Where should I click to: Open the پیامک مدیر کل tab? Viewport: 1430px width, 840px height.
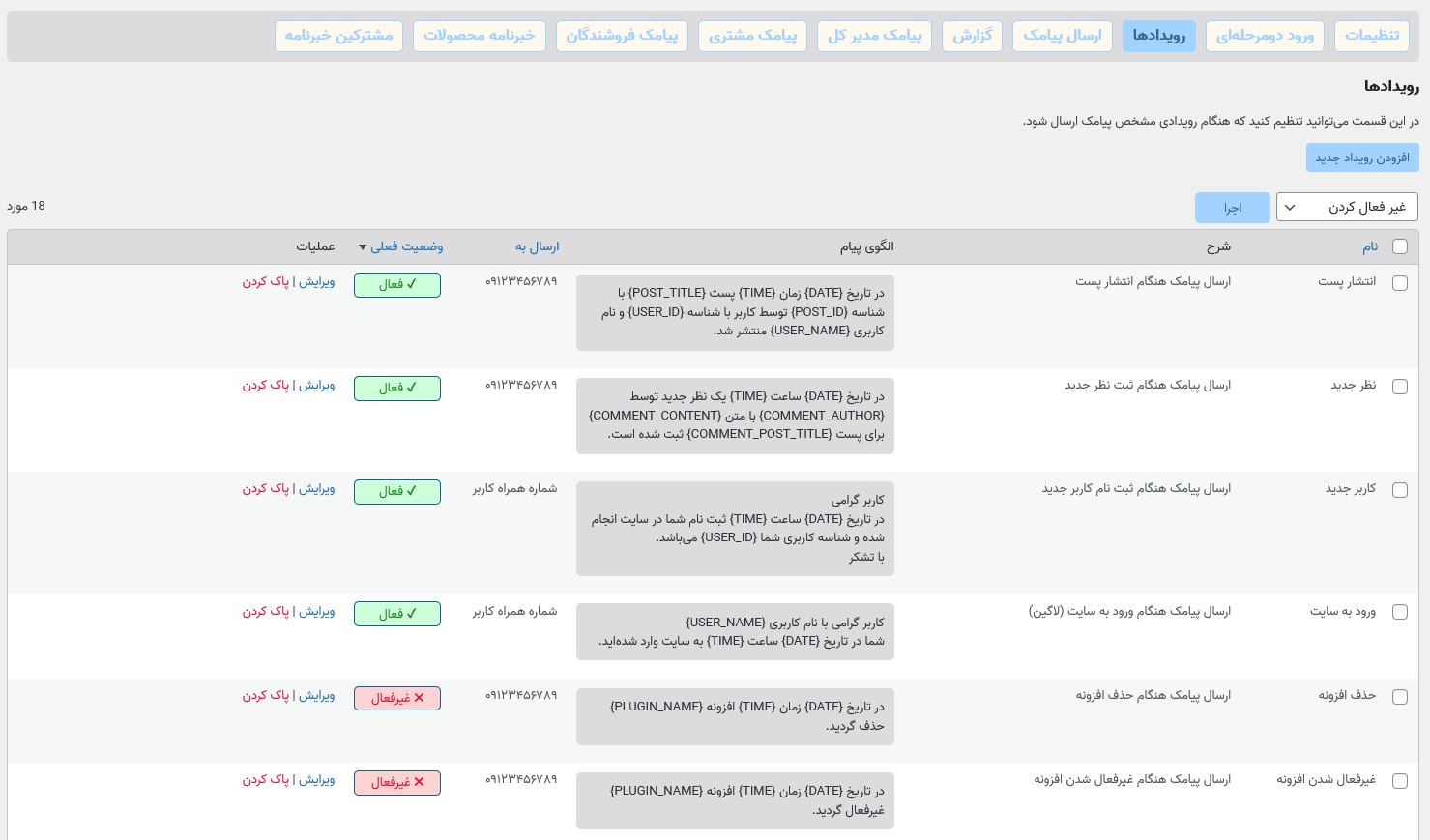(x=875, y=36)
